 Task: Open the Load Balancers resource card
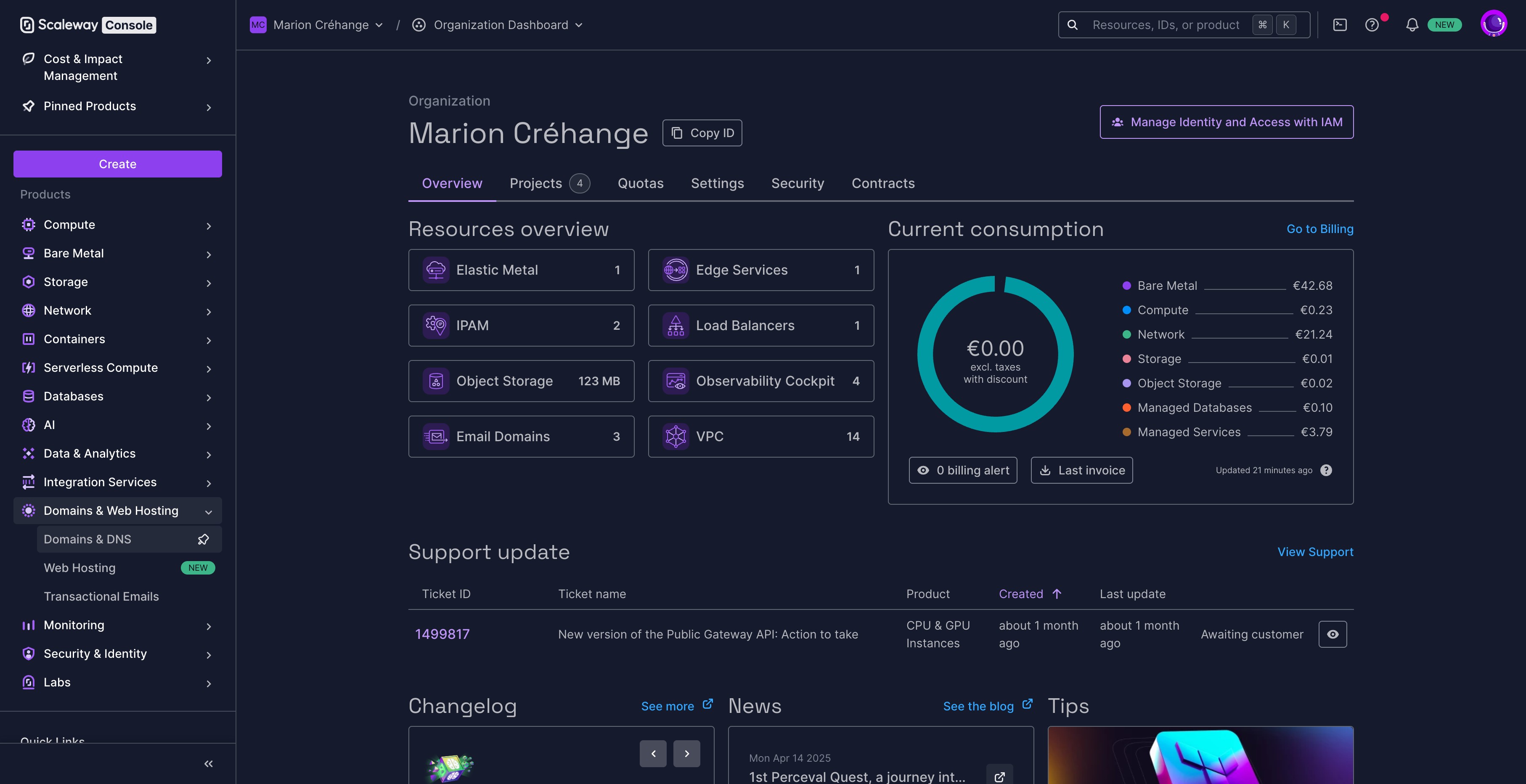click(x=760, y=326)
